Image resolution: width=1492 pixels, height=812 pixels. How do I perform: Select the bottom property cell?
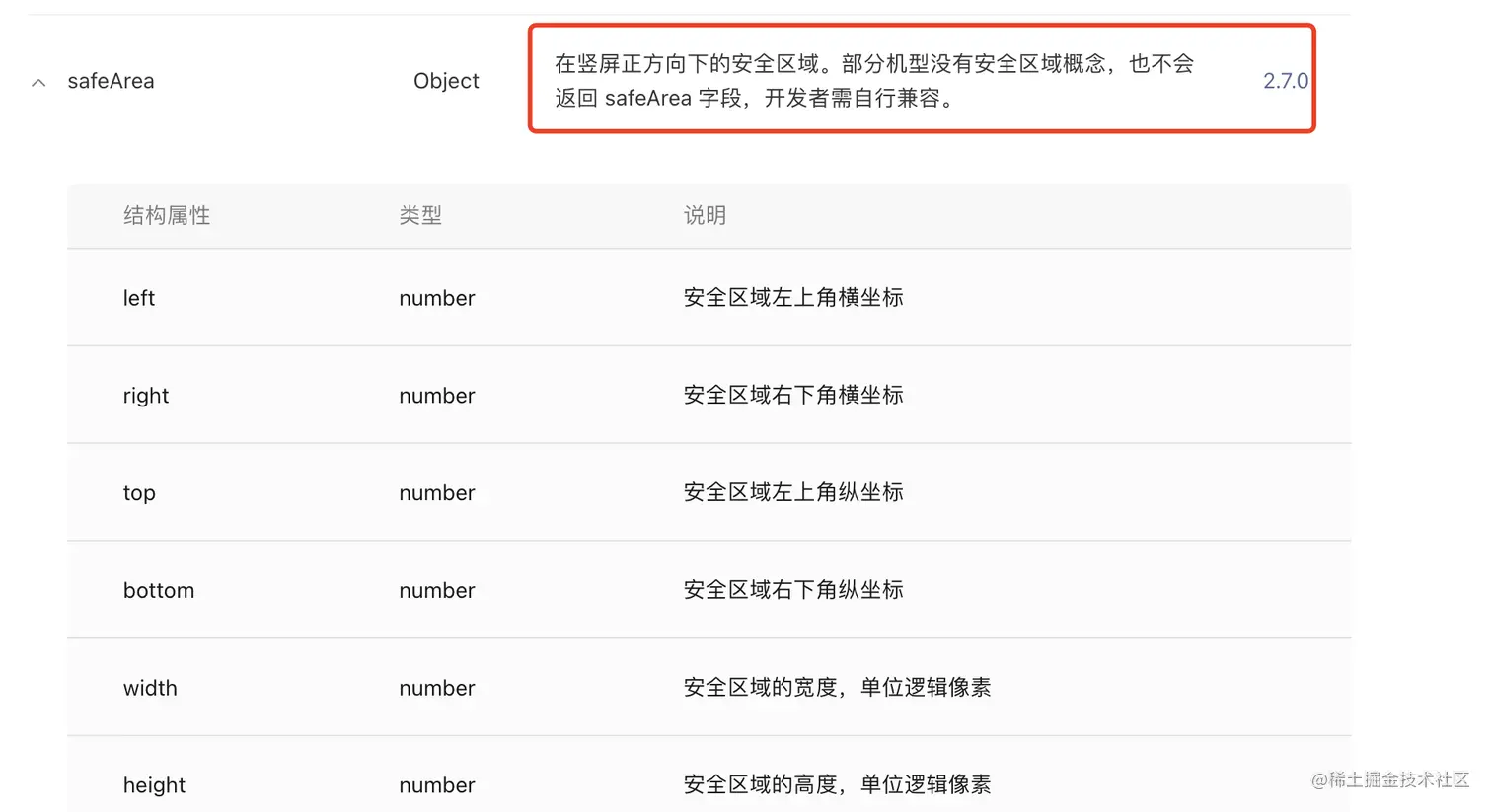click(x=159, y=590)
